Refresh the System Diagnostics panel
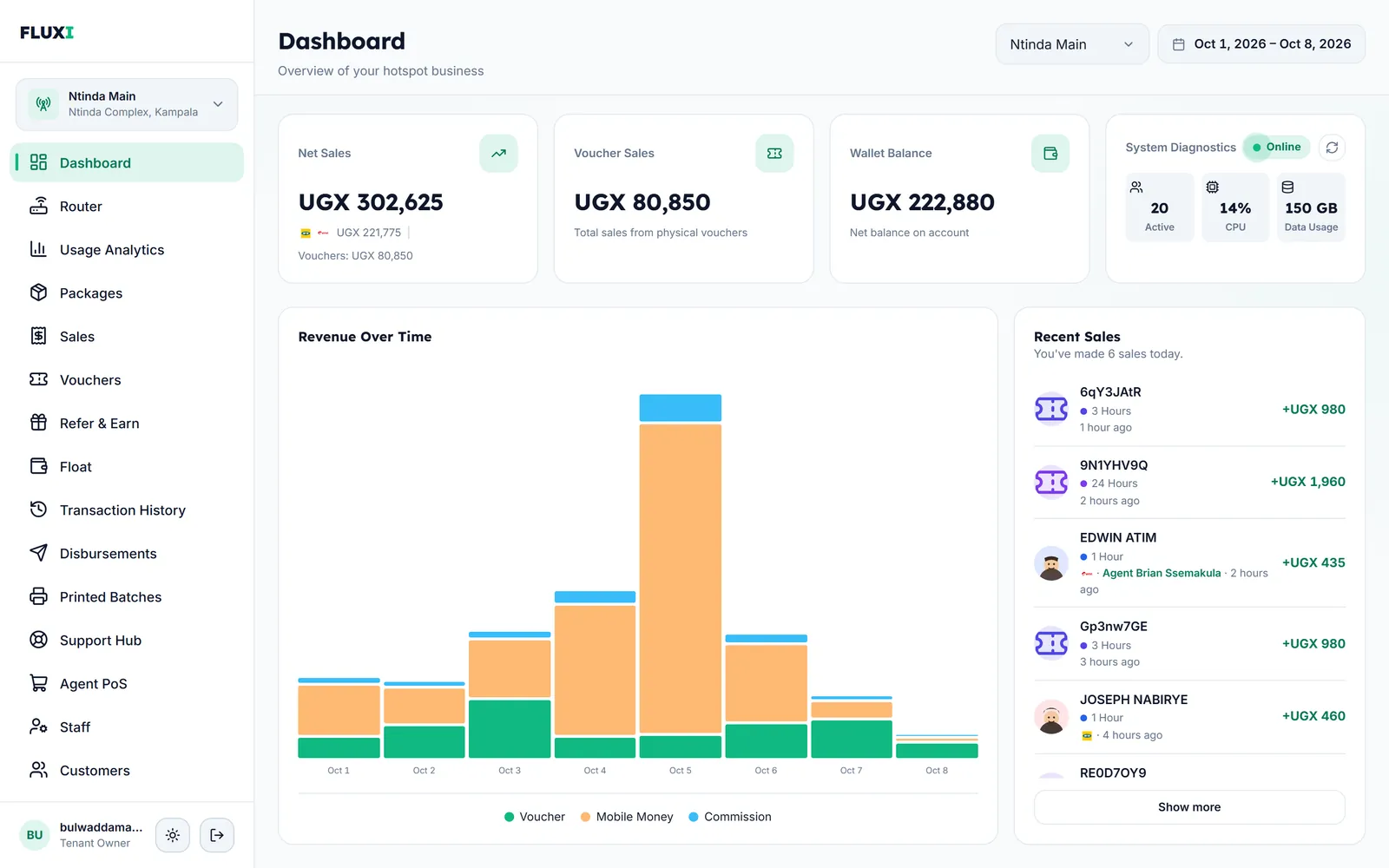The width and height of the screenshot is (1389, 868). pyautogui.click(x=1332, y=148)
